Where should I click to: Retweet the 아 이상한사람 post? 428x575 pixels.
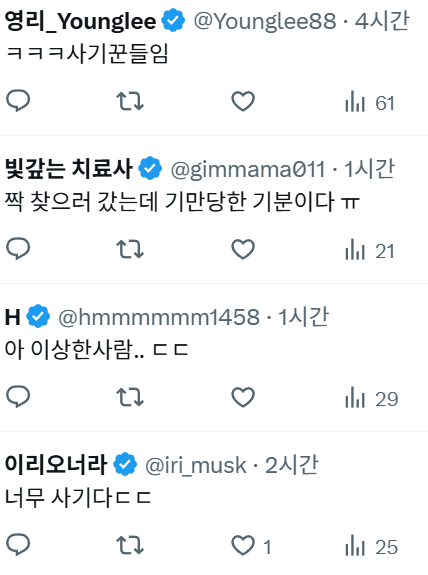130,397
